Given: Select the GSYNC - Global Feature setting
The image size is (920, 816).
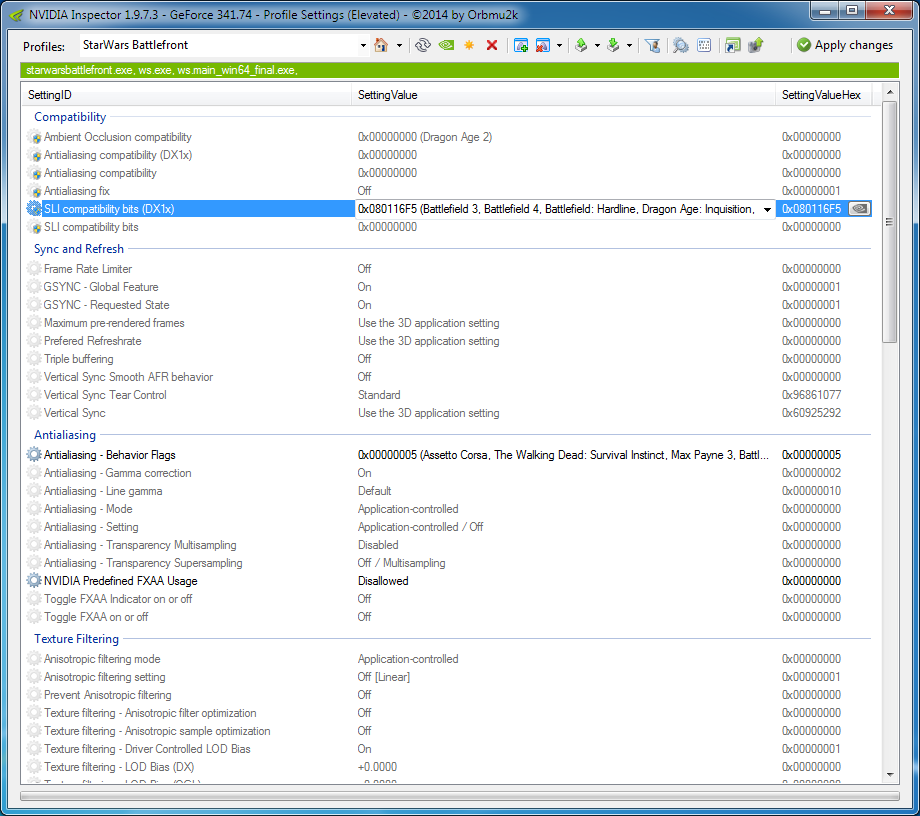Looking at the screenshot, I should click(101, 287).
